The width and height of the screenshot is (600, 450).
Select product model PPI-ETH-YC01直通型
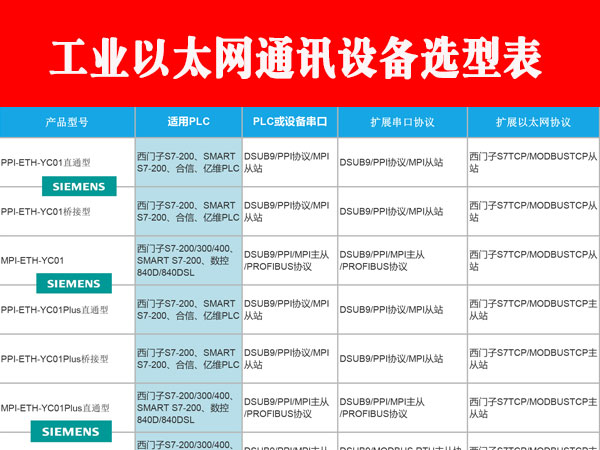point(46,163)
